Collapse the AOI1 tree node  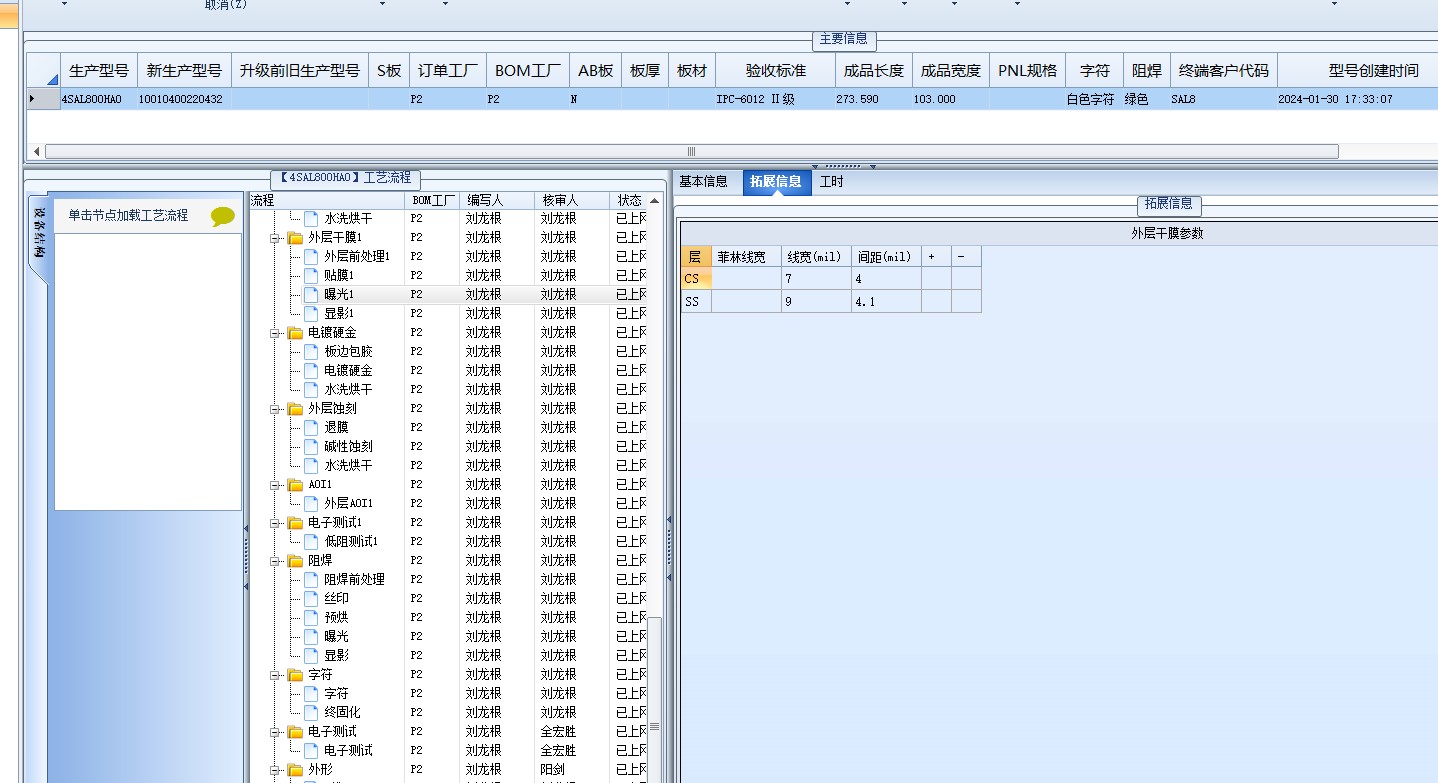275,485
